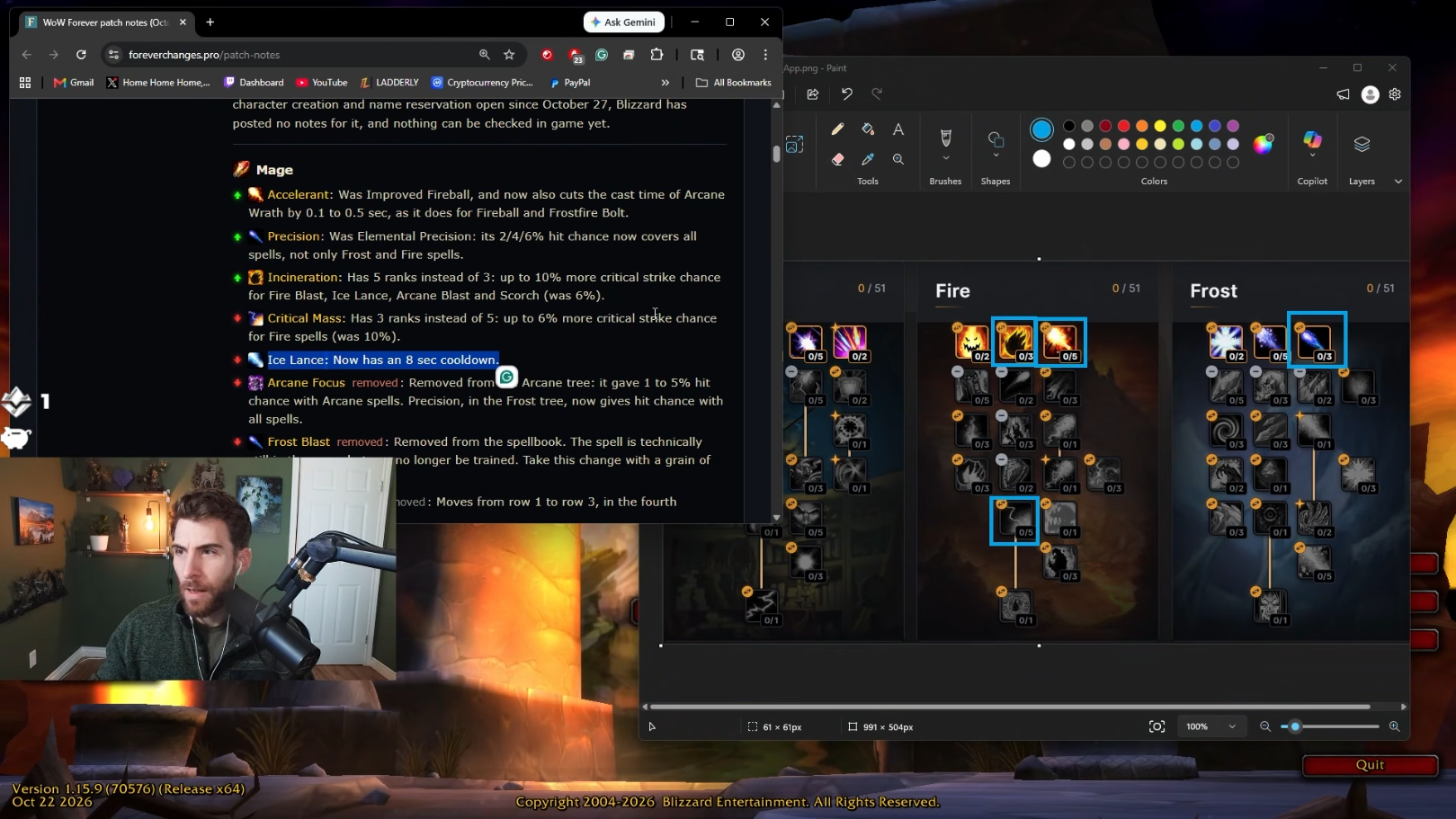Select the Fill bucket tool in Paint
Image resolution: width=1456 pixels, height=819 pixels.
click(868, 129)
